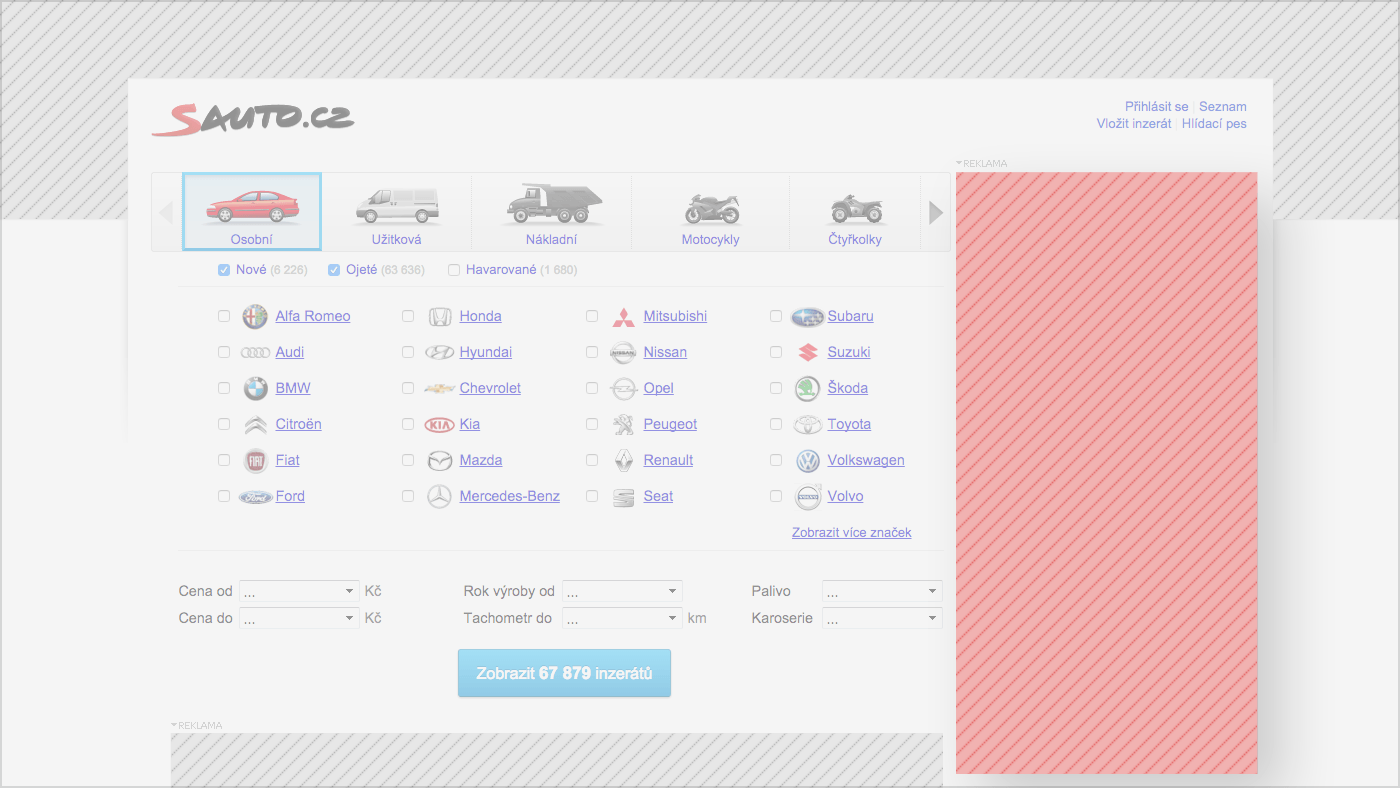Click the Peugeot lion logo
The height and width of the screenshot is (788, 1400).
click(x=623, y=424)
